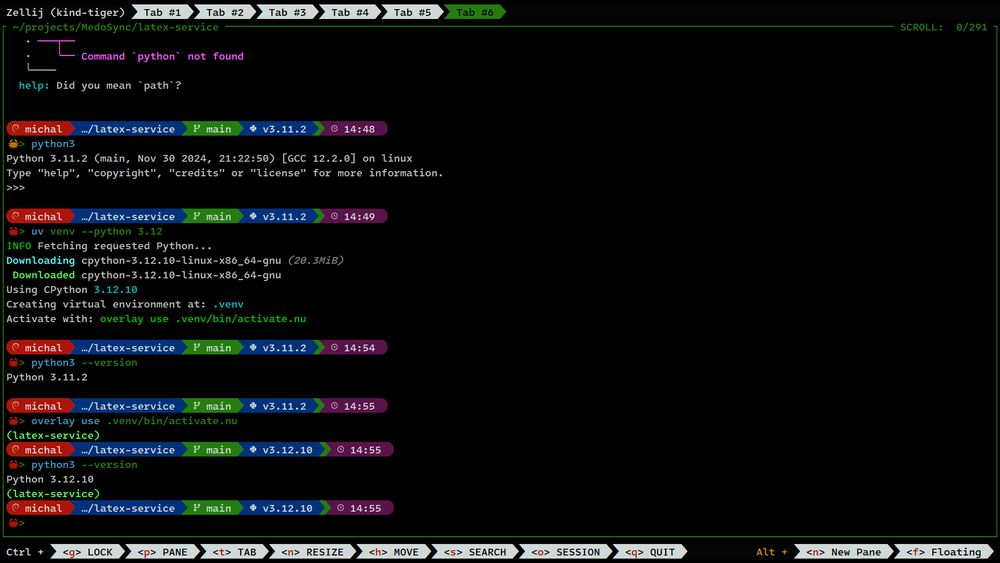Click the 'INFO Fetching requested Python...' line

coord(109,246)
